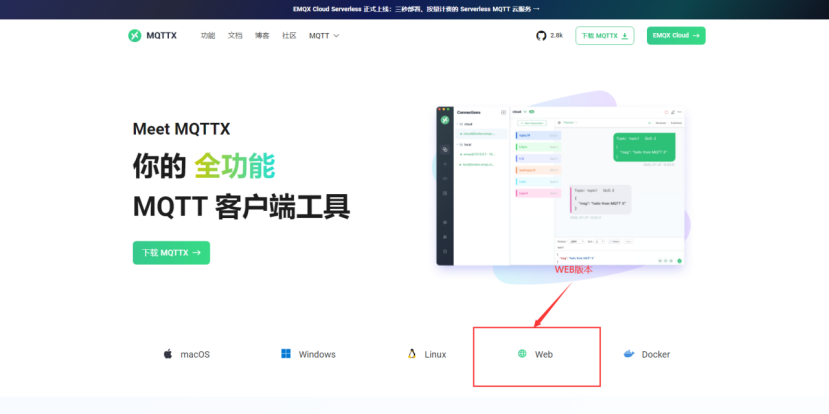Open the EMQX Cloud Serverless banner link
This screenshot has width=829, height=414.
click(416, 9)
